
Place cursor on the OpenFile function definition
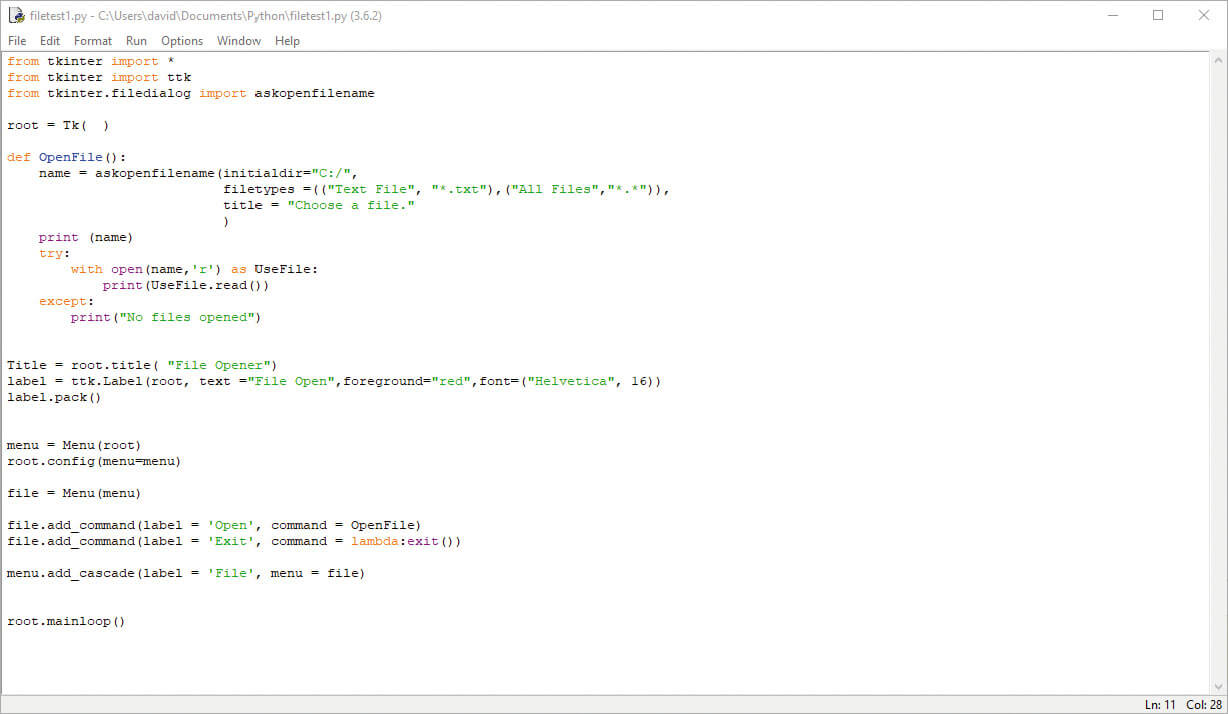(x=70, y=157)
